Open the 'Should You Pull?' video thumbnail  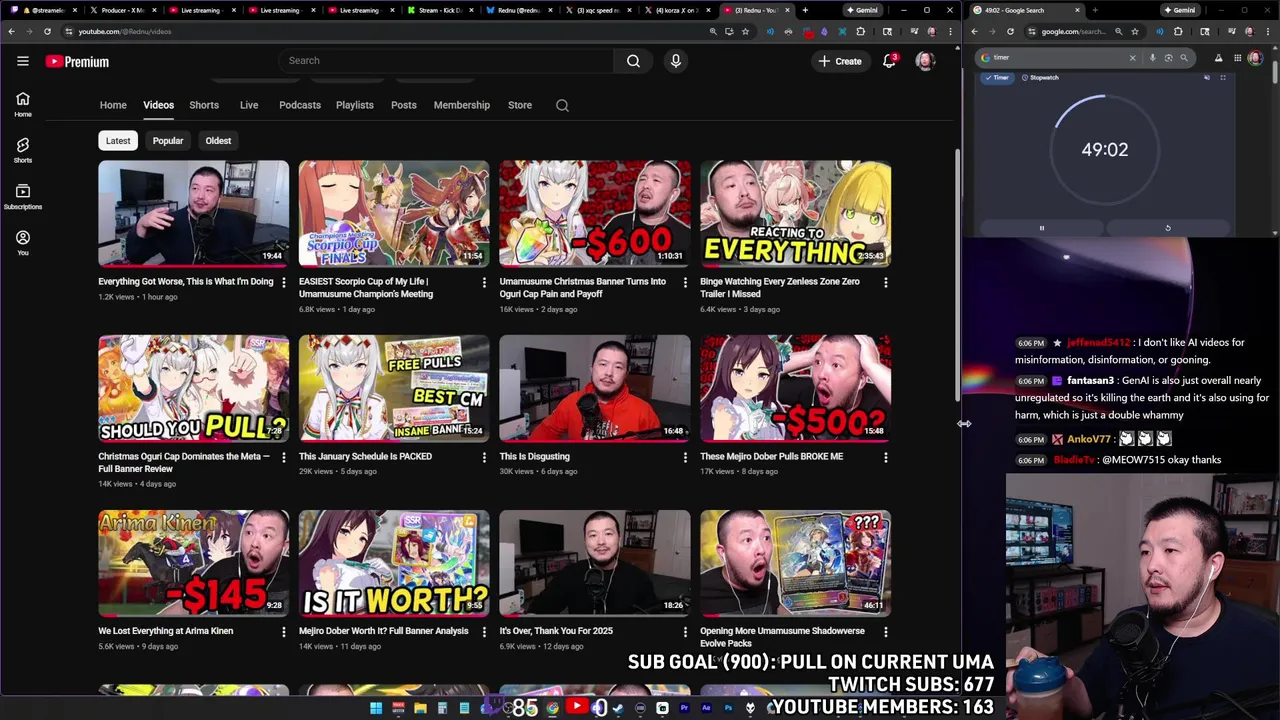[193, 388]
